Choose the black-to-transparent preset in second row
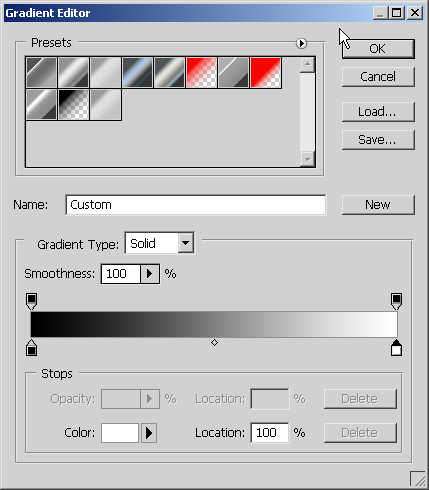Image resolution: width=429 pixels, height=490 pixels. pyautogui.click(x=74, y=104)
